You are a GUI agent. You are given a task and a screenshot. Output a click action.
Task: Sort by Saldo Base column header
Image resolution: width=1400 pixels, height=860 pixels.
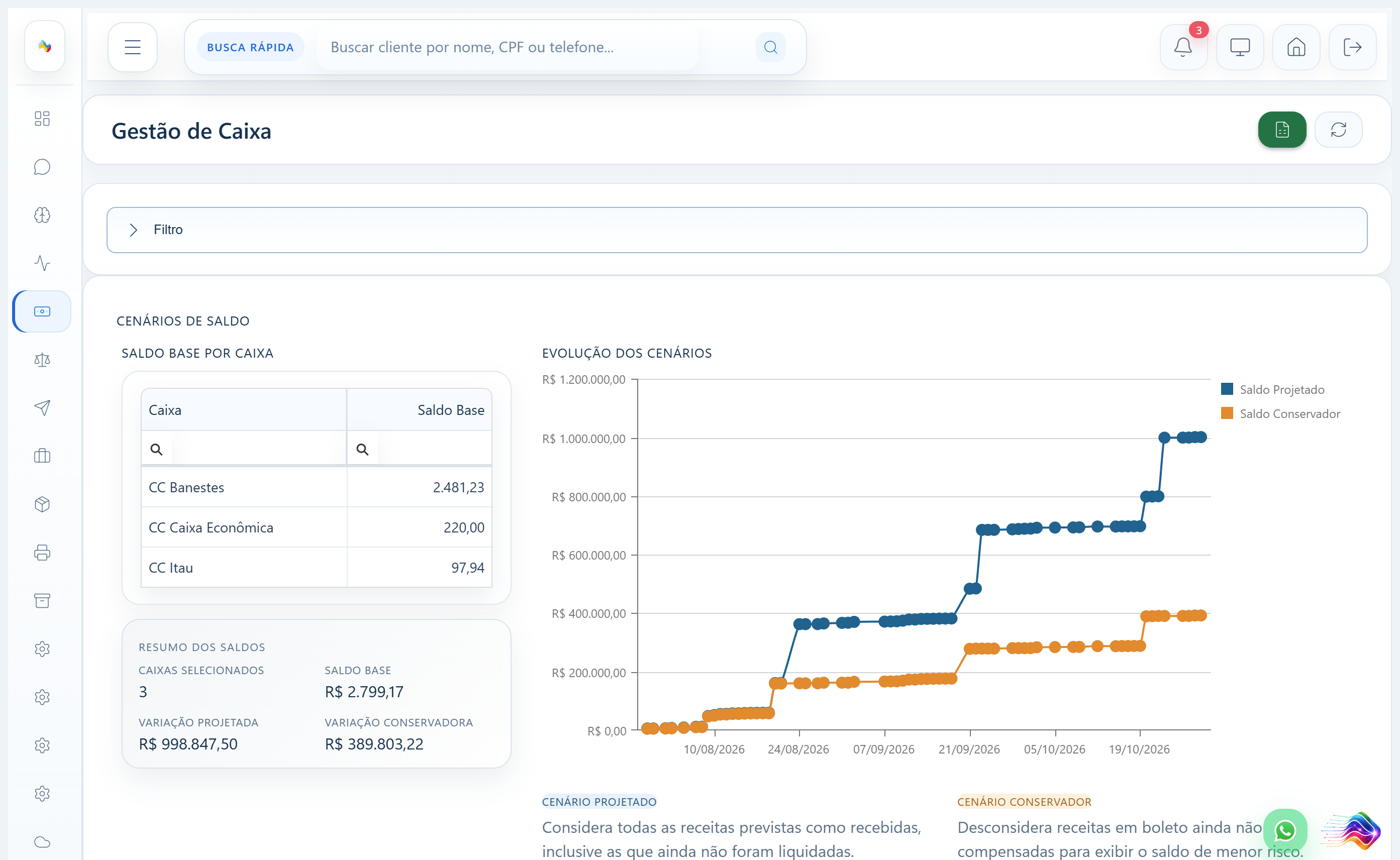click(x=420, y=410)
